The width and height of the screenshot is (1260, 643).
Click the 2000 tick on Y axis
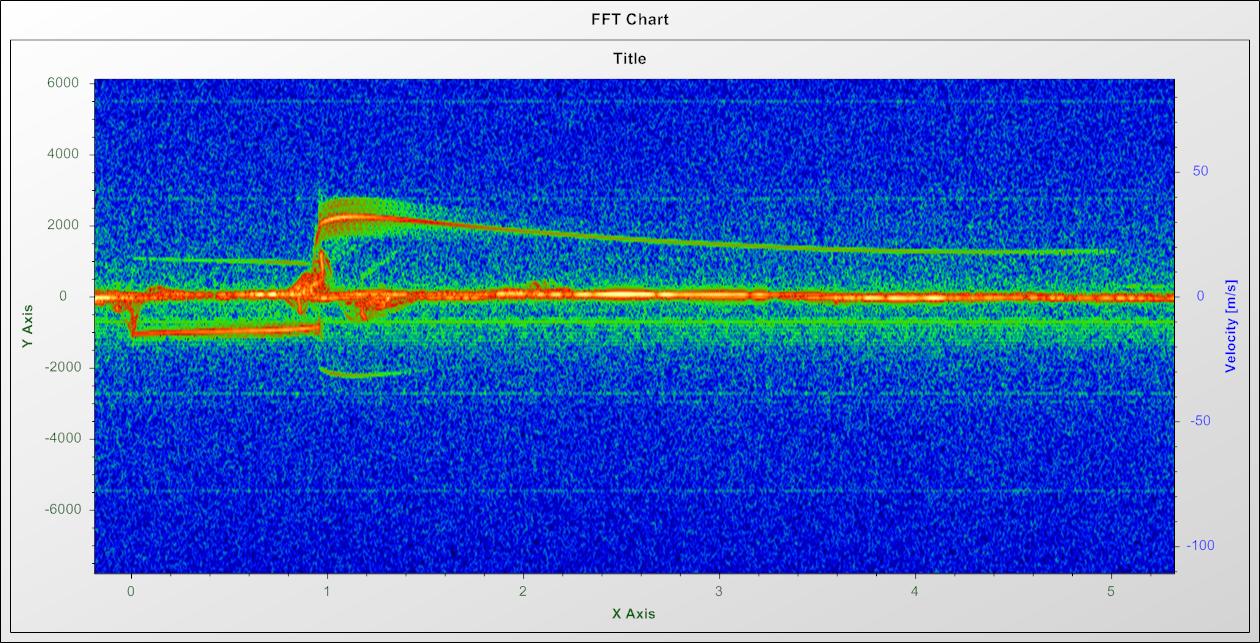tap(63, 225)
